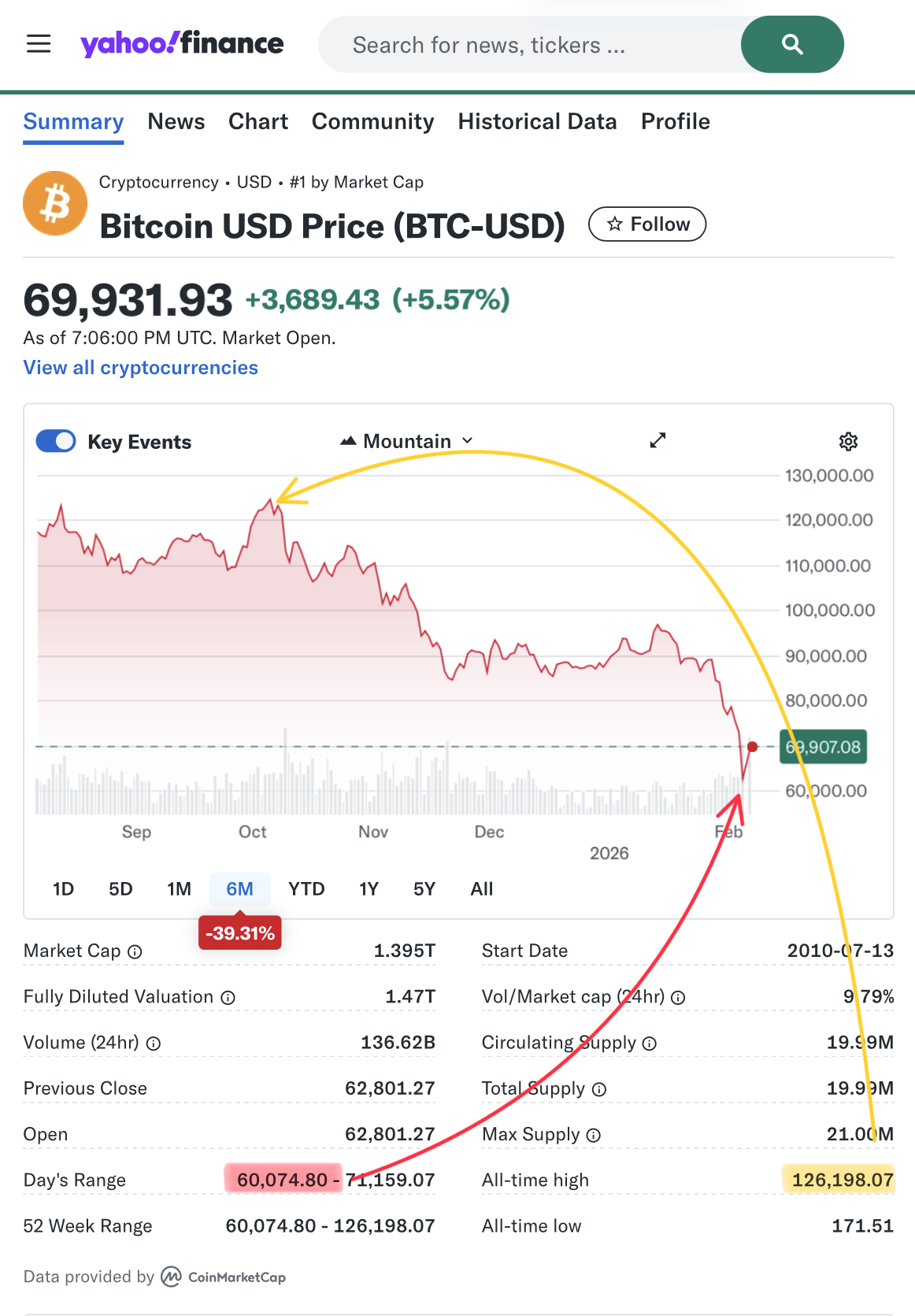Open the hamburger navigation menu
This screenshot has height=1316, width=915.
pyautogui.click(x=39, y=44)
